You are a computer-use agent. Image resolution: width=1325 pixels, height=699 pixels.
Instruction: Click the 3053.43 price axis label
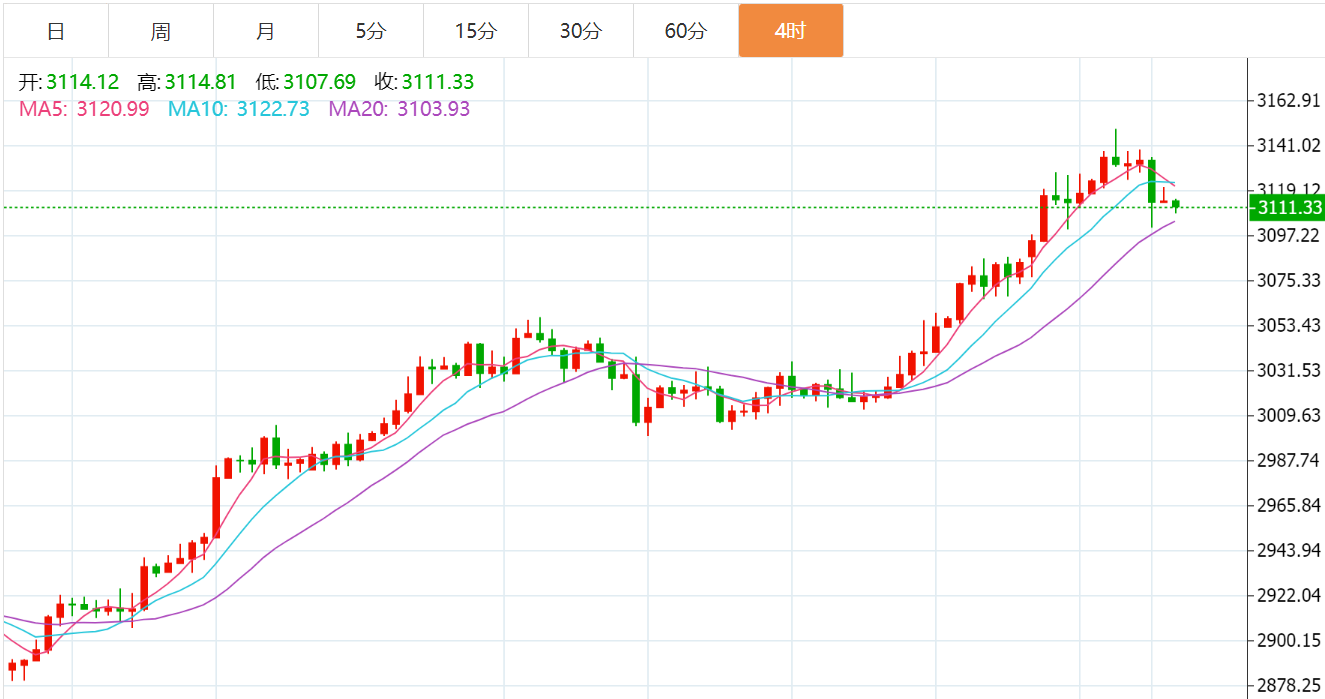(x=1289, y=326)
